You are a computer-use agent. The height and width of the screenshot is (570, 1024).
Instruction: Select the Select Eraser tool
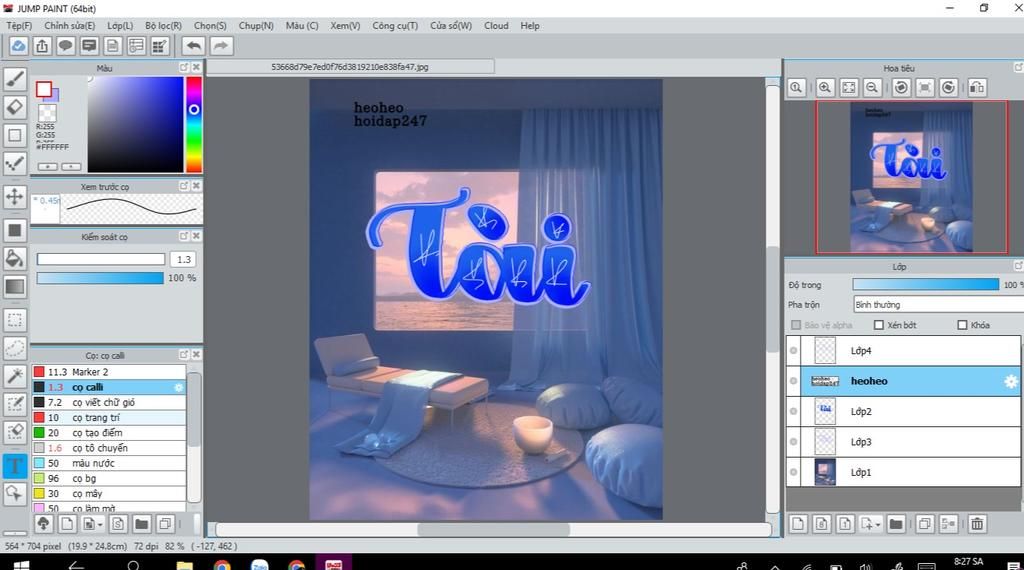click(15, 432)
